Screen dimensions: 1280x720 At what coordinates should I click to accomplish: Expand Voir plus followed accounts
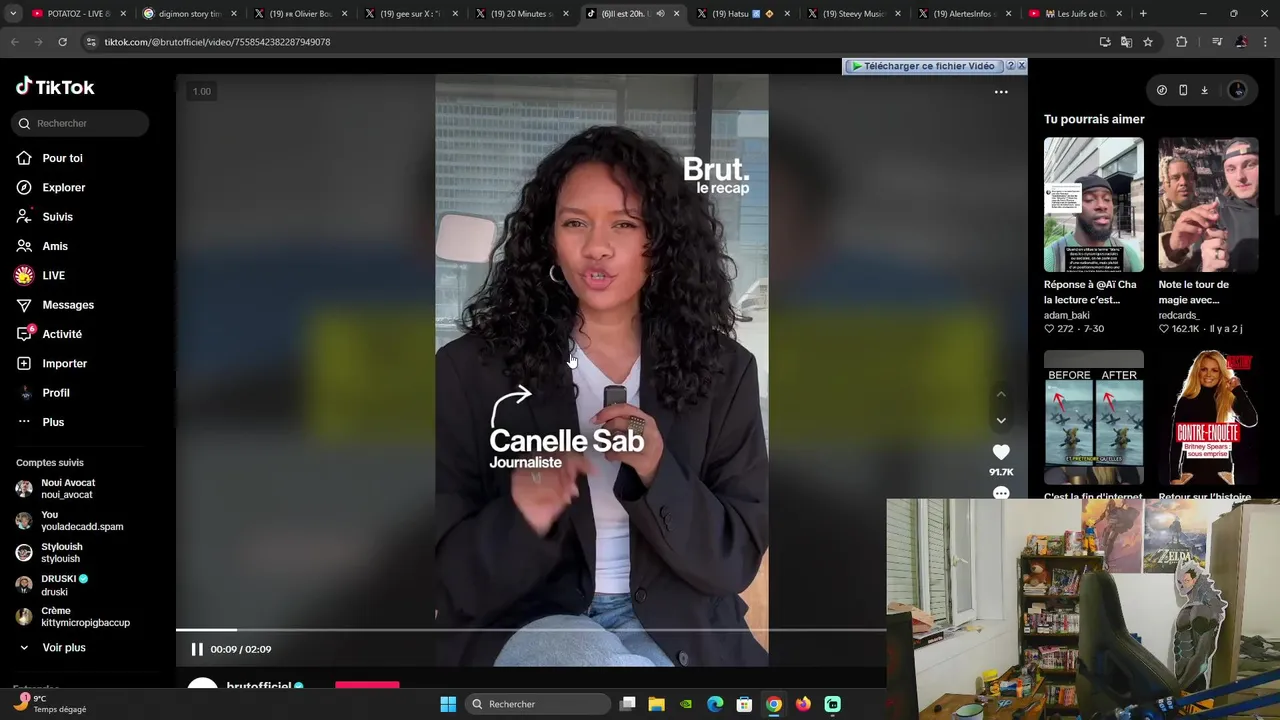pyautogui.click(x=63, y=648)
